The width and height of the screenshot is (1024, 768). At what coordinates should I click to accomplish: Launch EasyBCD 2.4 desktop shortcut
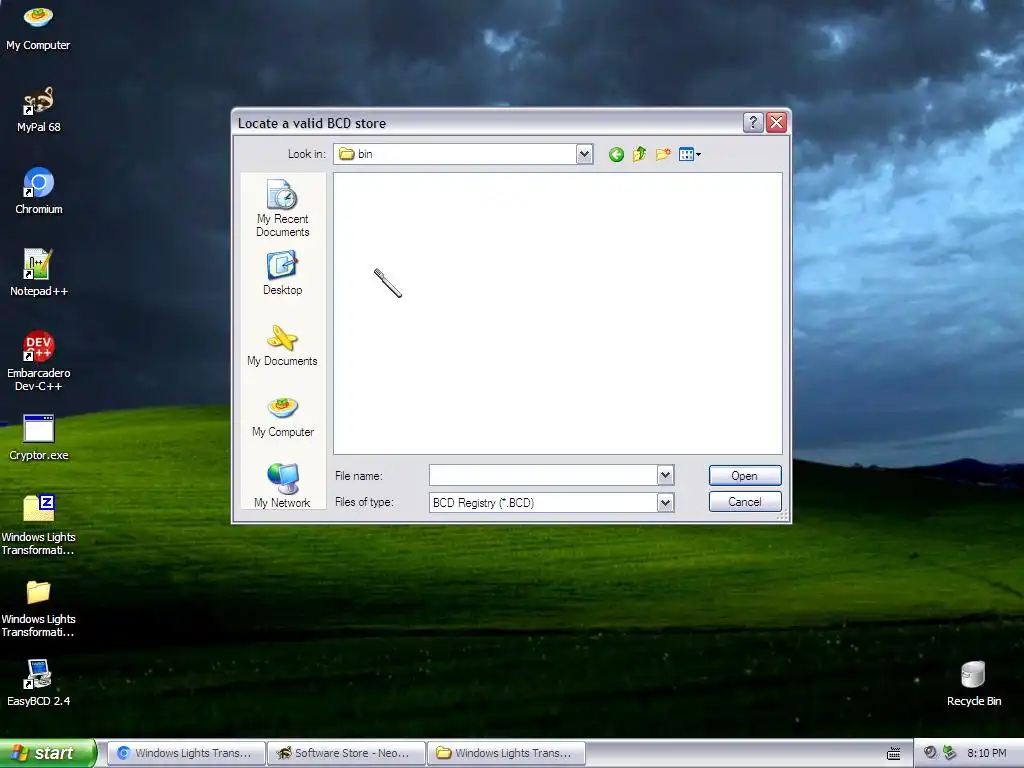38,683
